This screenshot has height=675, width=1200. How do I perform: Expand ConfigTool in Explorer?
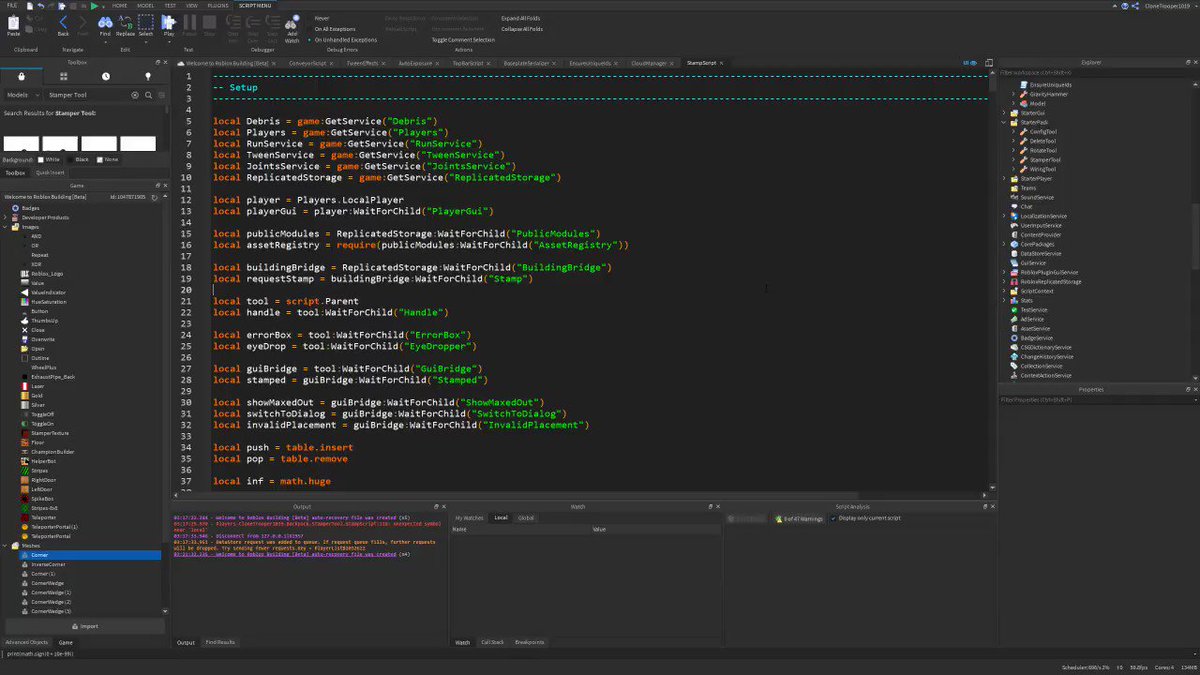coord(1014,131)
